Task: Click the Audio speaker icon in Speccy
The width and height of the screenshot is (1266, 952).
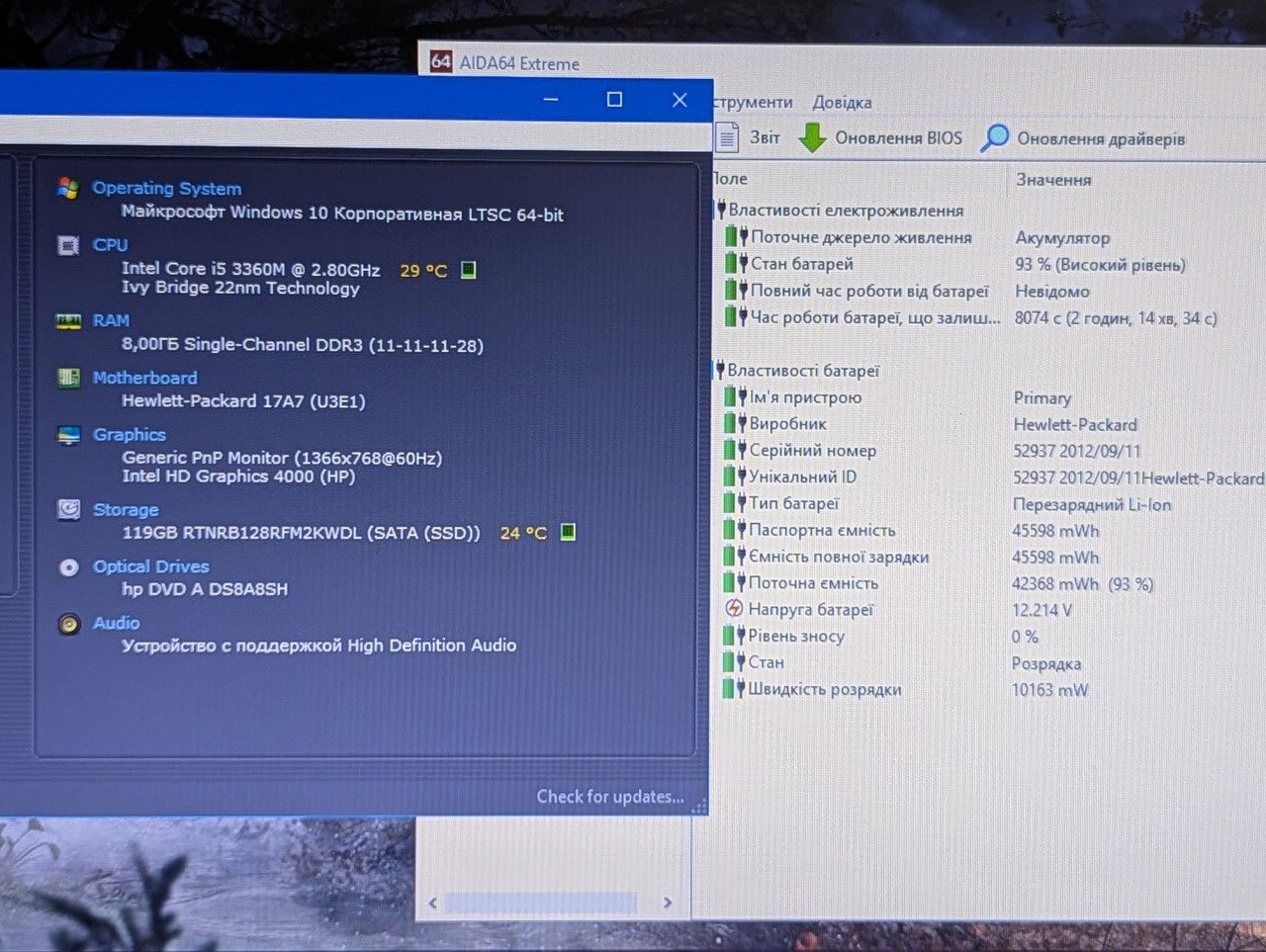Action: click(68, 624)
